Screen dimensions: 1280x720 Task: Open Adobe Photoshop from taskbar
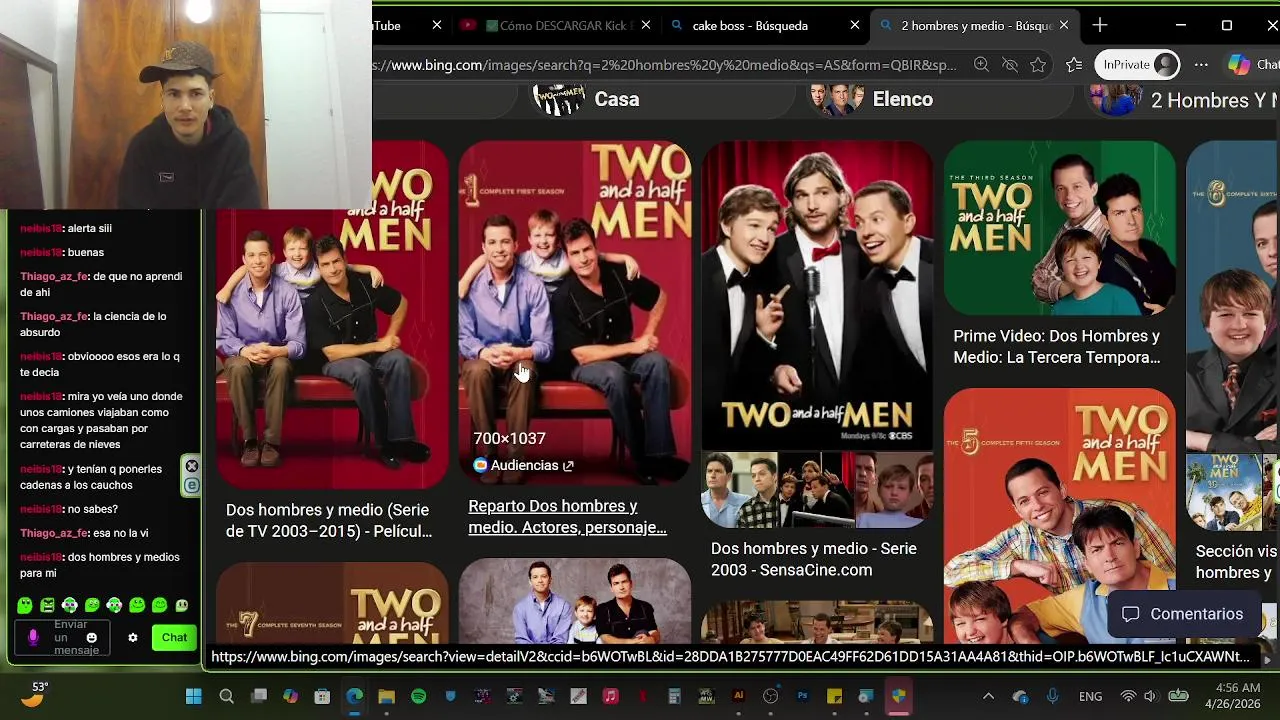[x=802, y=696]
